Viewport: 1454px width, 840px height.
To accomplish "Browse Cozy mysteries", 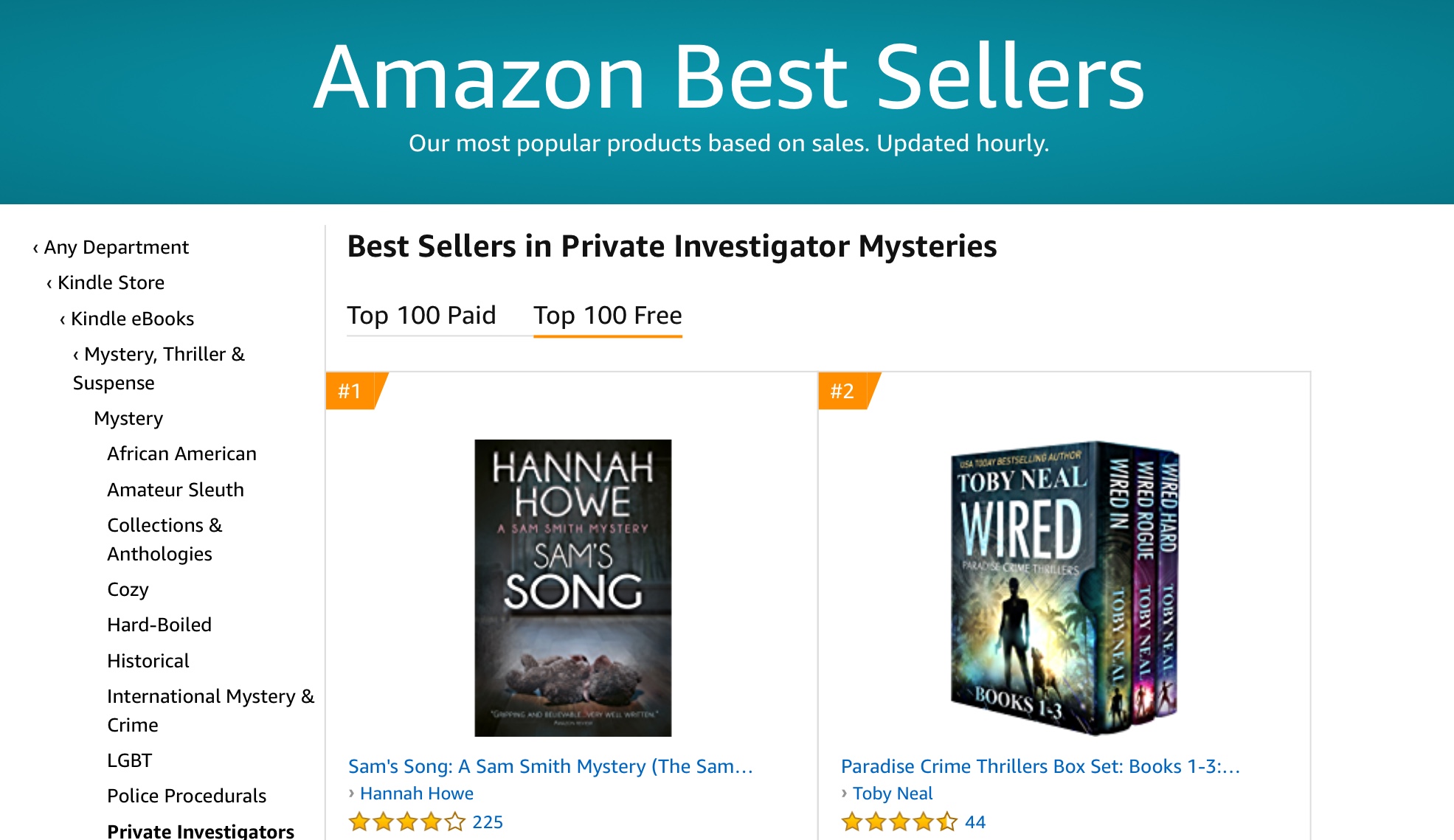I will pos(128,589).
